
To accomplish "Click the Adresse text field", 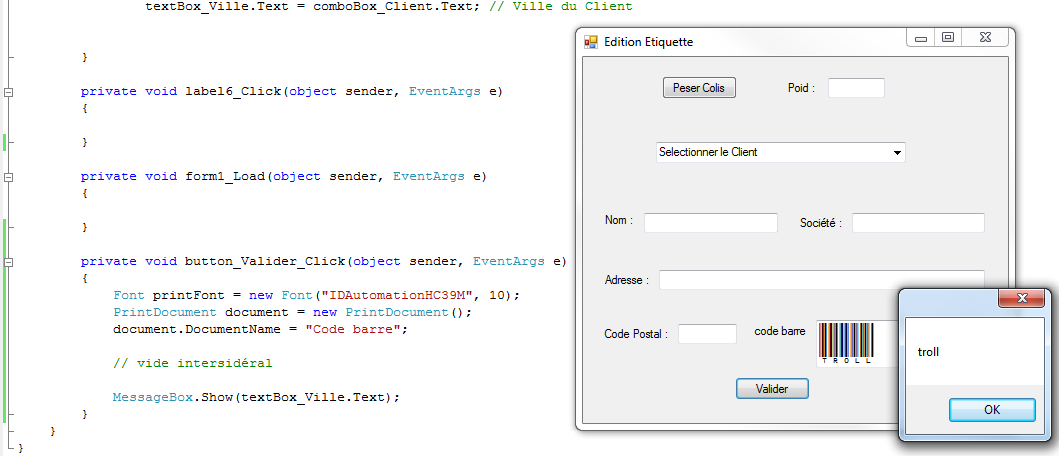I will pos(820,280).
